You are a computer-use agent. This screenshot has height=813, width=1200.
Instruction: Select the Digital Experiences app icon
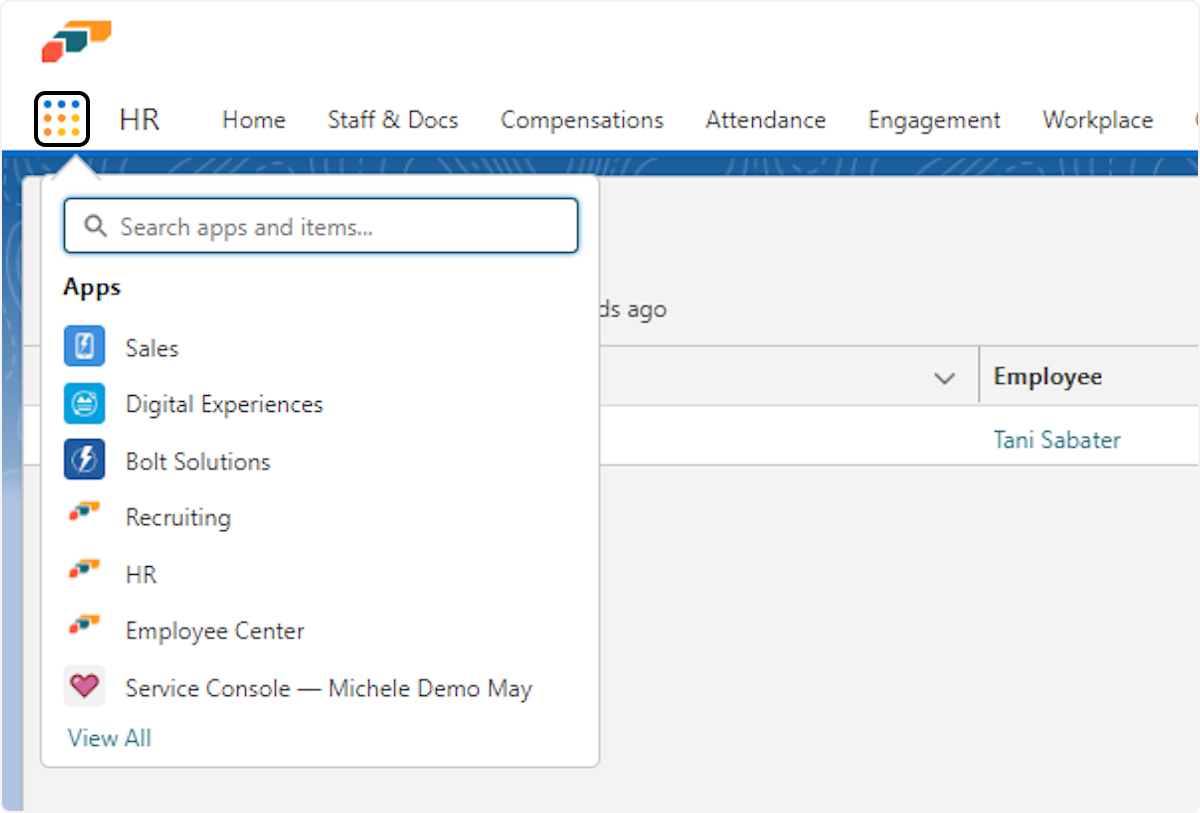pos(84,404)
